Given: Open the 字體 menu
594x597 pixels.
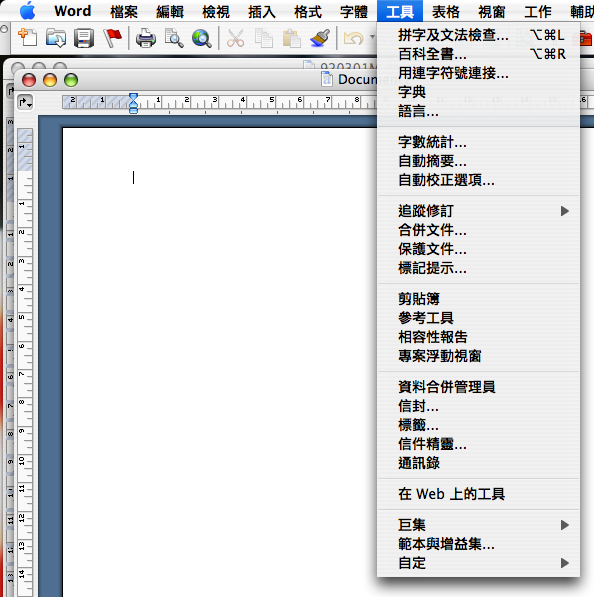Looking at the screenshot, I should tap(354, 11).
